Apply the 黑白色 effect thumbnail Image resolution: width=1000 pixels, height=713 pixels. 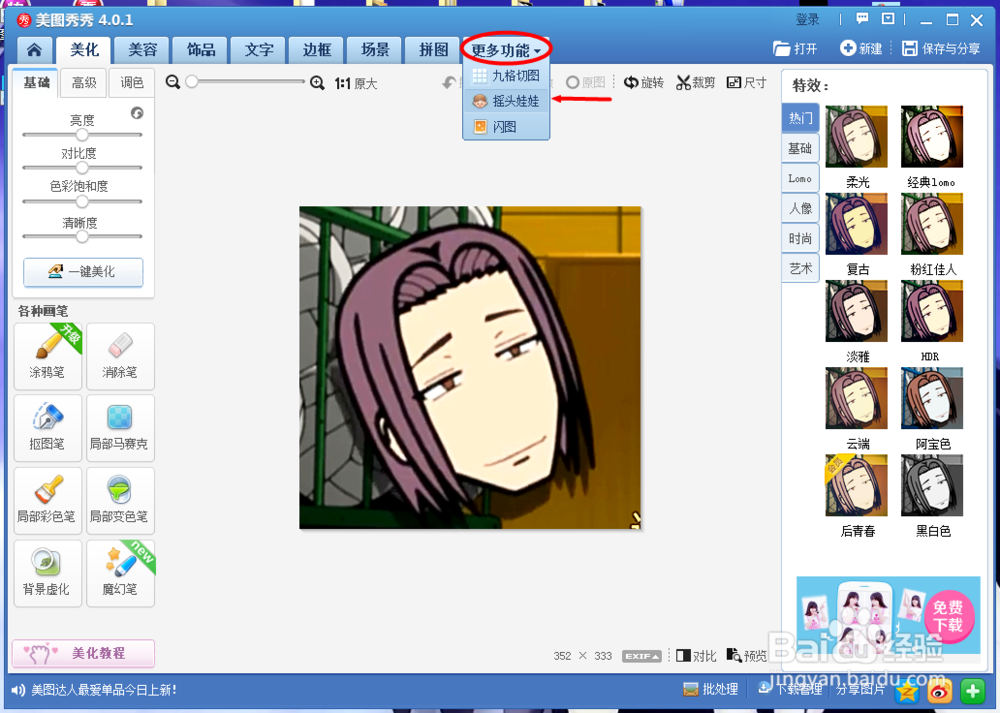(932, 485)
